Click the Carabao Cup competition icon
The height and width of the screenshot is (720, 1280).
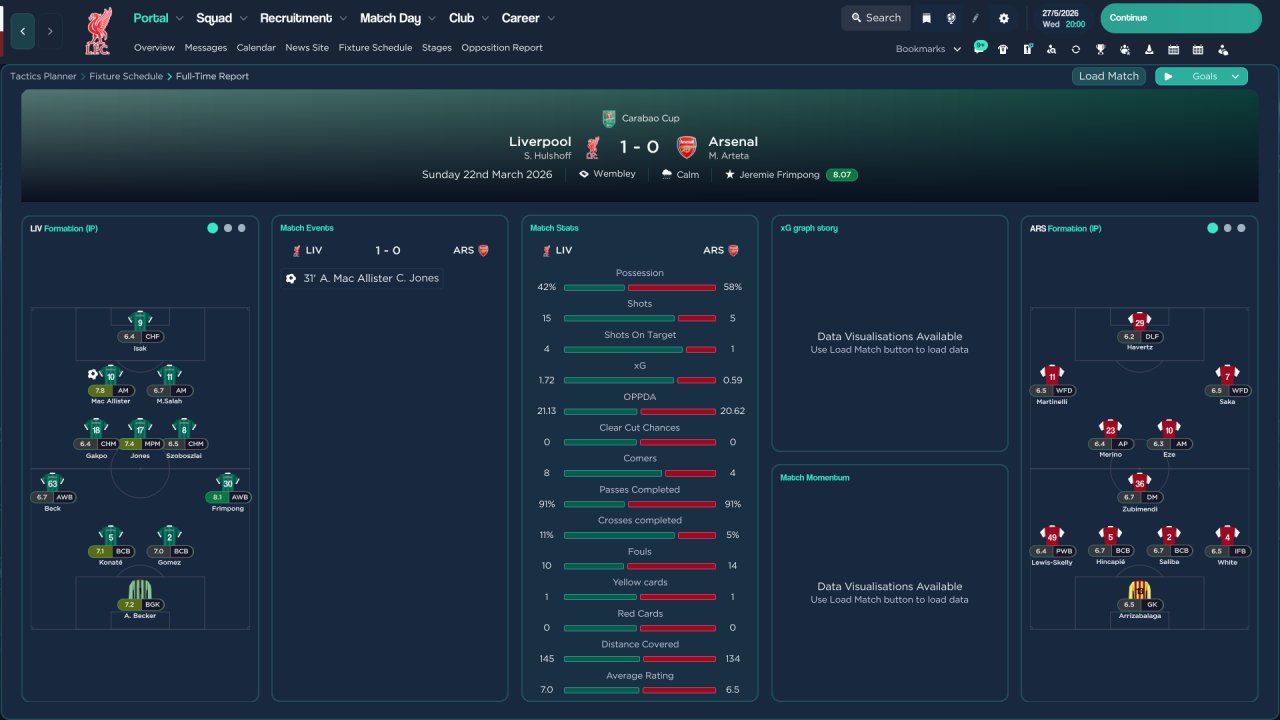pos(609,118)
